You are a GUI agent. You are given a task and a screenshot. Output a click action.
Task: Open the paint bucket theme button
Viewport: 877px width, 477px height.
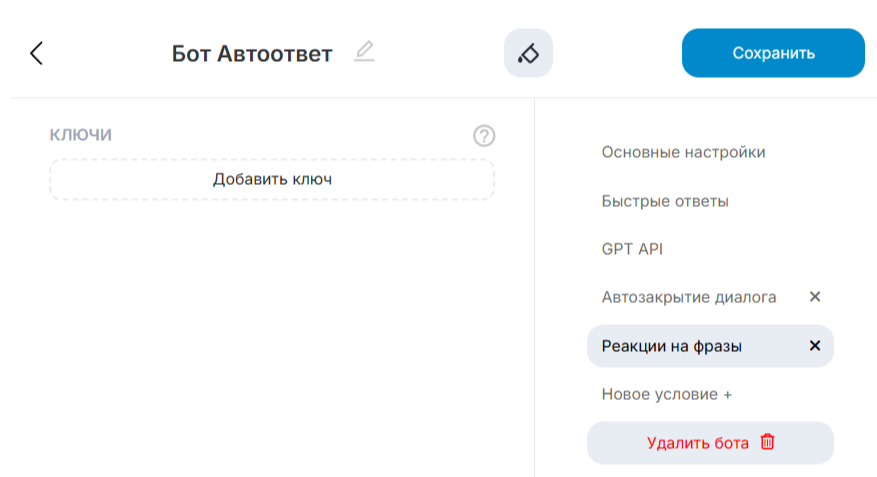[528, 53]
